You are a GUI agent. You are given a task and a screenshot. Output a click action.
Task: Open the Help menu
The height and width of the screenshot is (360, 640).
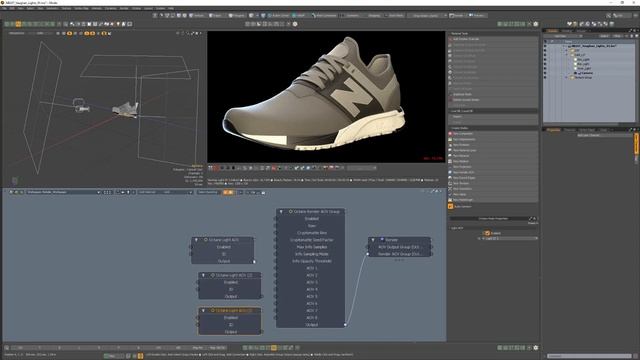[x=171, y=8]
